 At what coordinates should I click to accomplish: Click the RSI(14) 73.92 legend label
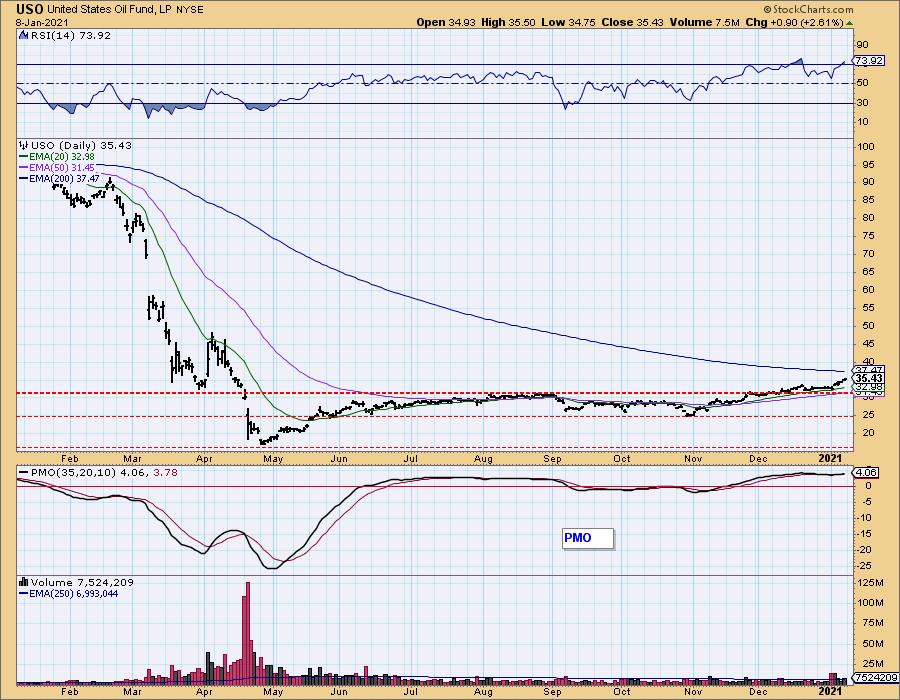pos(70,35)
